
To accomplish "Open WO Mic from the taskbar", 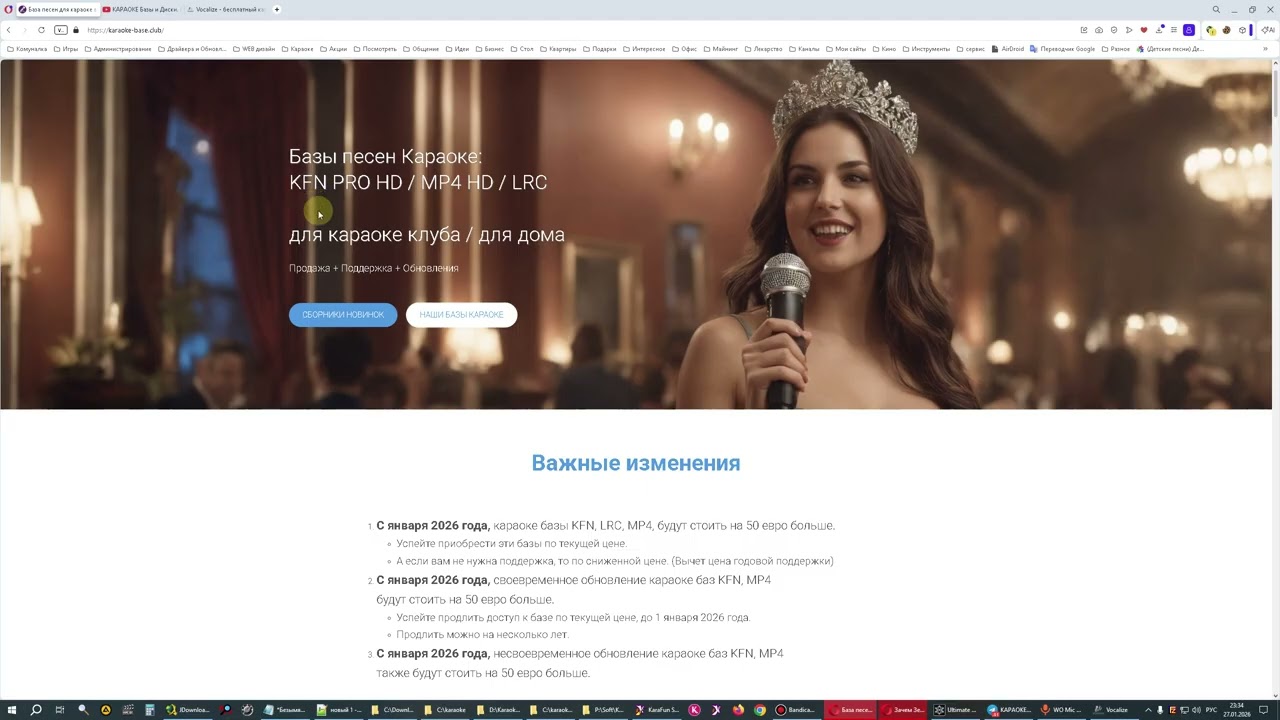I will [1062, 710].
